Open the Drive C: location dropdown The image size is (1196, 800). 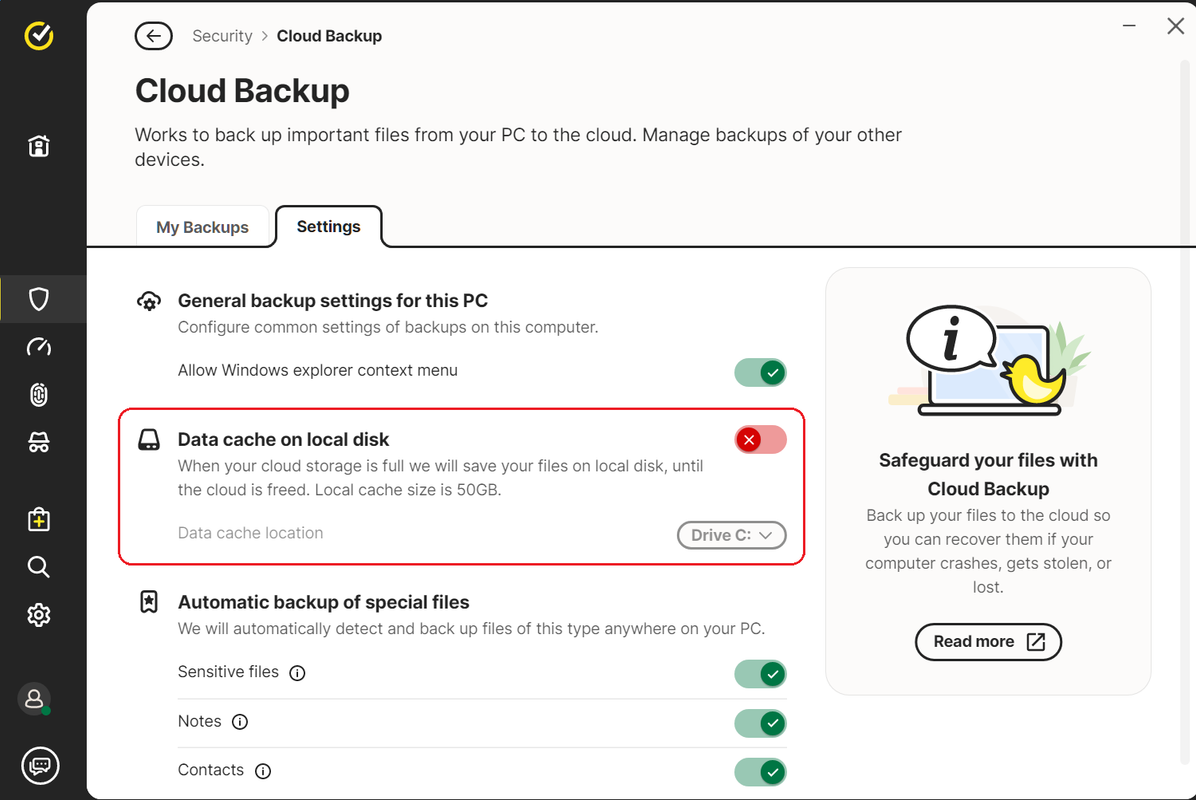click(731, 535)
